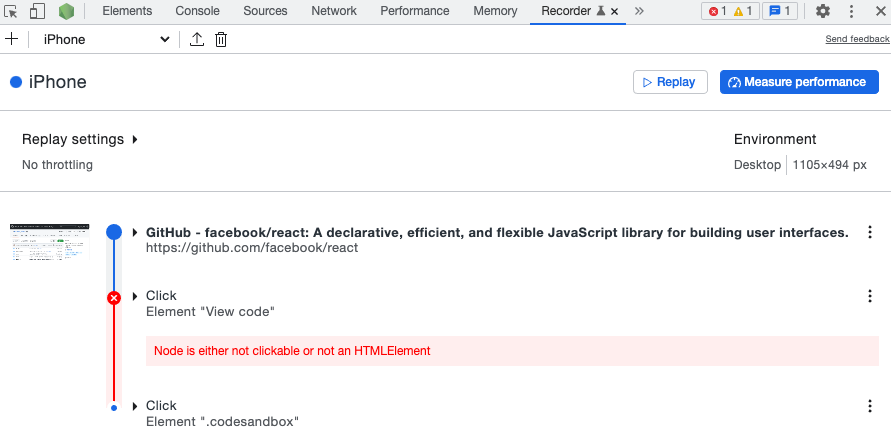The image size is (891, 445).
Task: Switch to the Console tab
Action: pyautogui.click(x=197, y=11)
